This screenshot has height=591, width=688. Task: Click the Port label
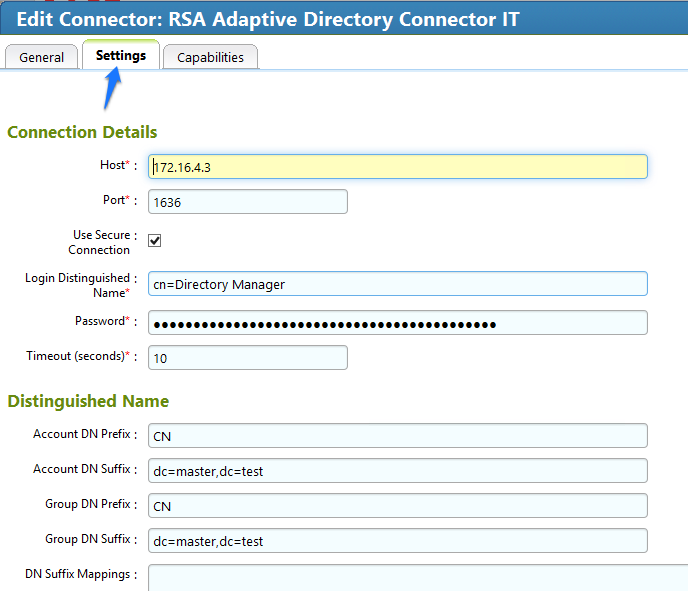coord(116,200)
